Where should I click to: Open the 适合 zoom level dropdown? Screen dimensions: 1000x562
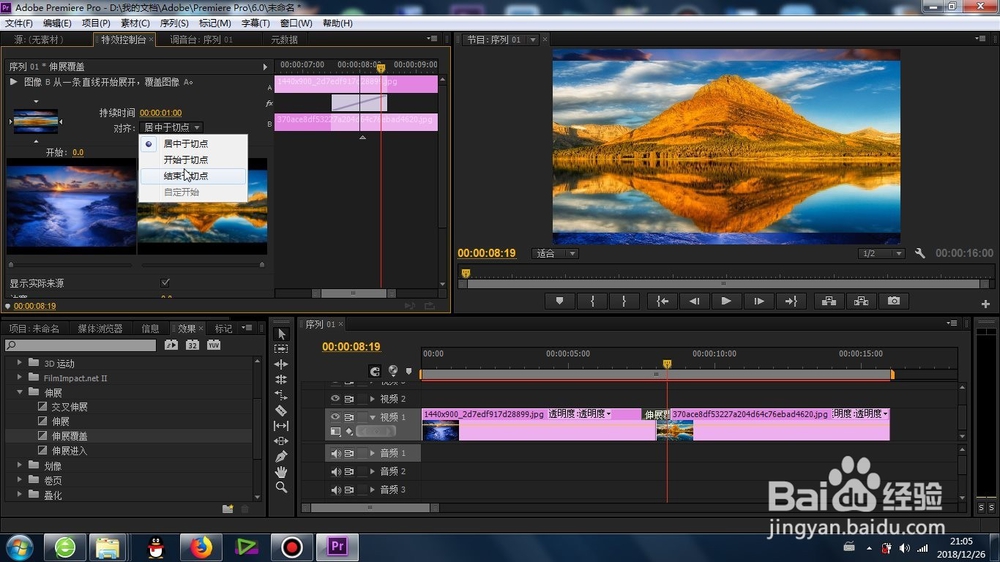554,253
